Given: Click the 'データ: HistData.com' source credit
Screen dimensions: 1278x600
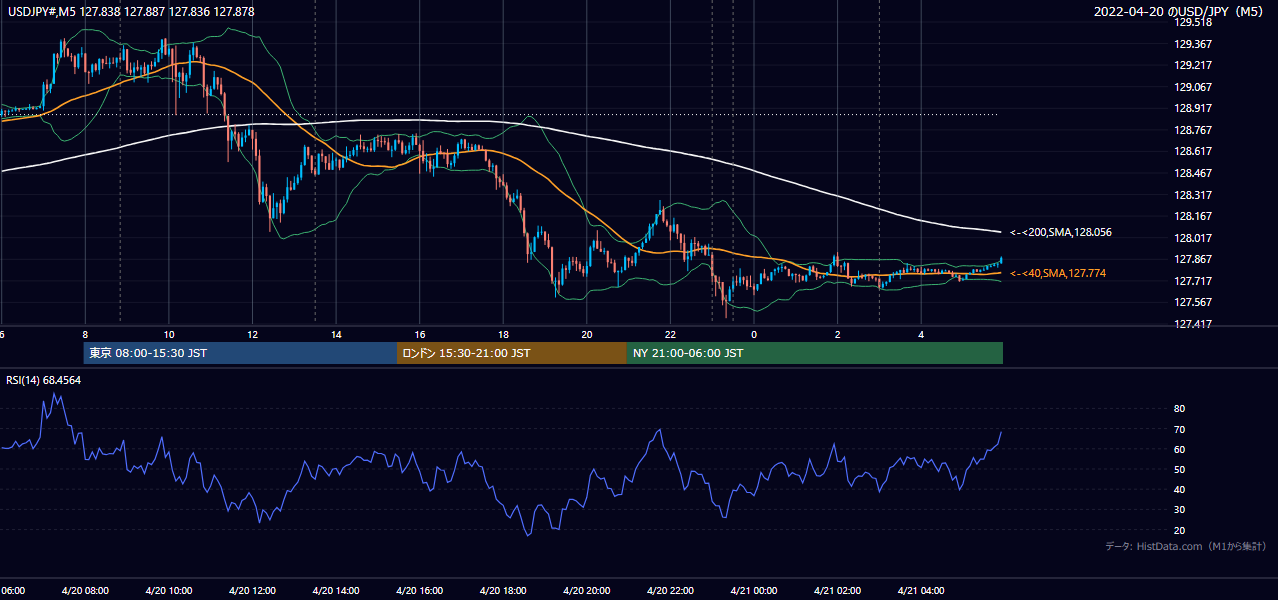Looking at the screenshot, I should pyautogui.click(x=1185, y=546).
